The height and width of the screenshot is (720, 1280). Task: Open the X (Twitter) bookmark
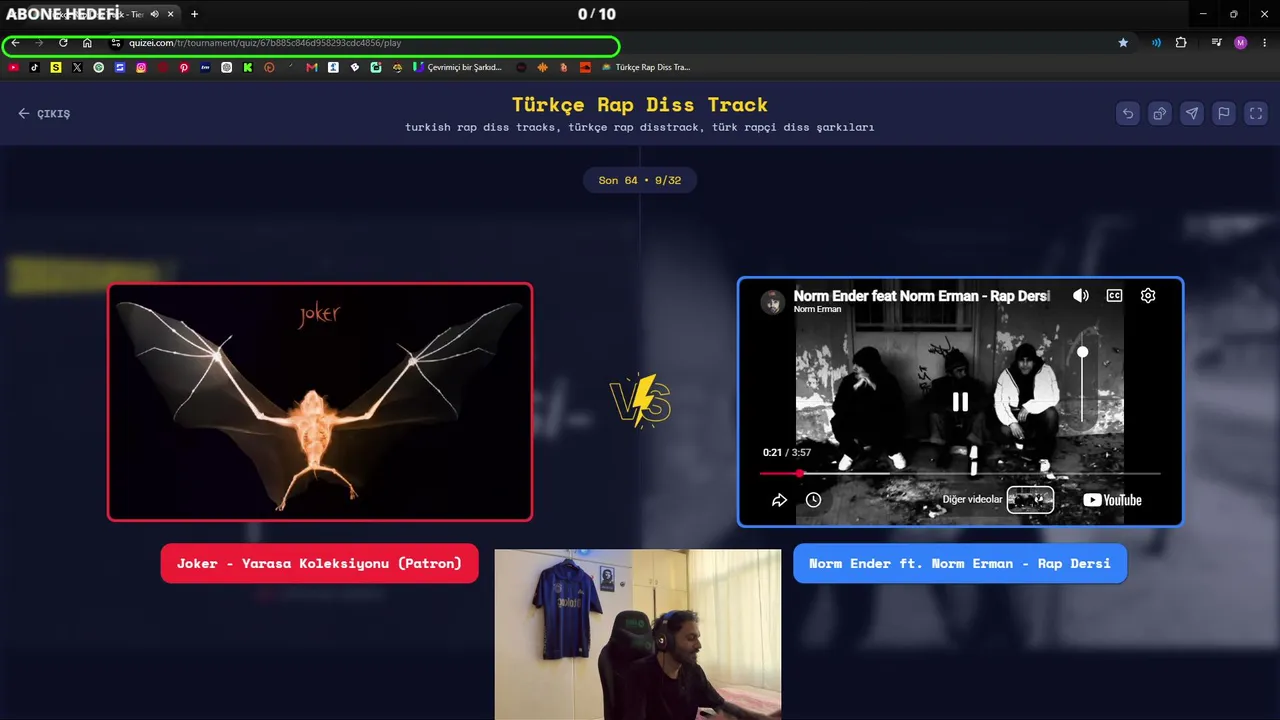77,67
